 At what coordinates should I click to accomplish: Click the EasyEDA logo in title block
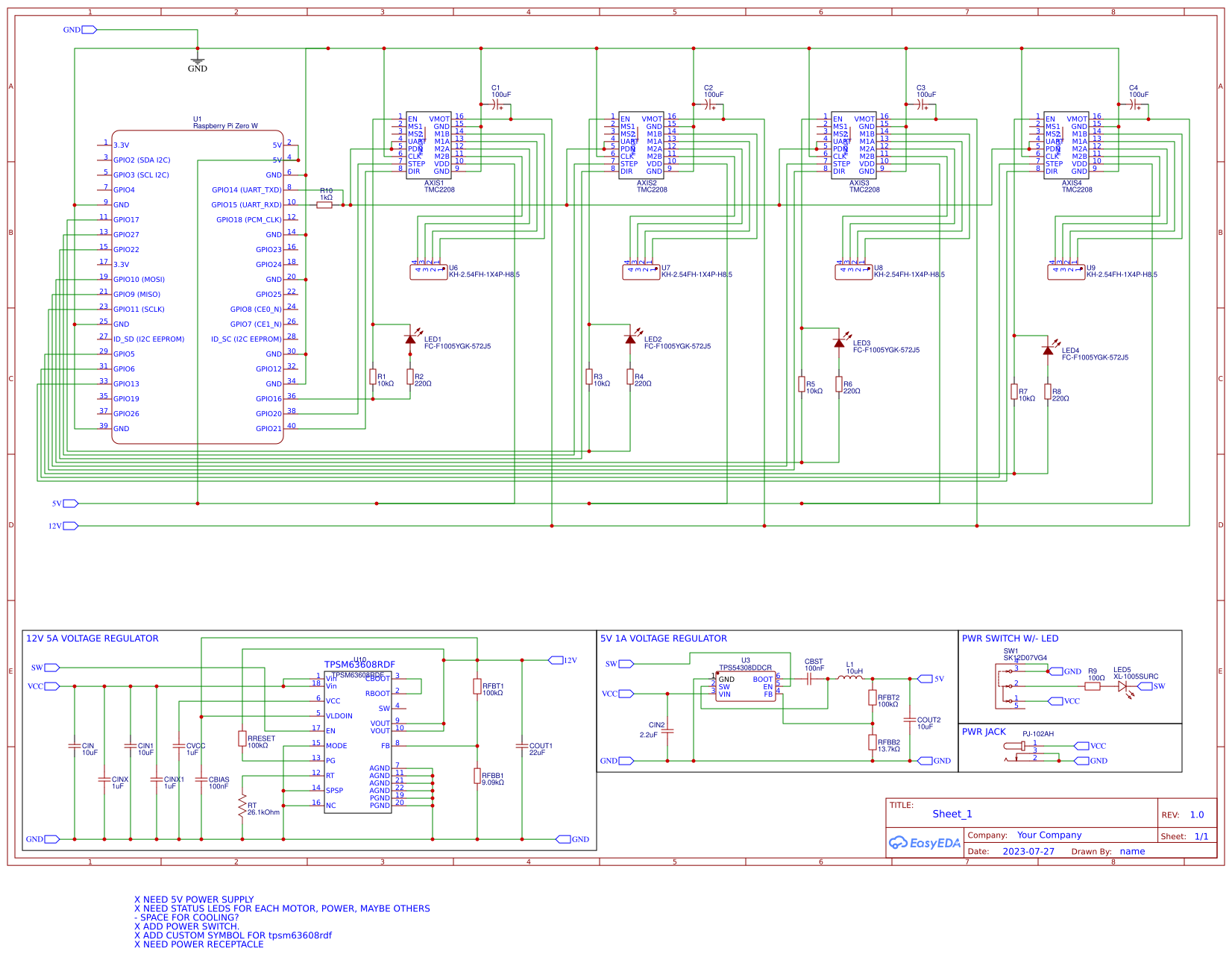(x=925, y=843)
